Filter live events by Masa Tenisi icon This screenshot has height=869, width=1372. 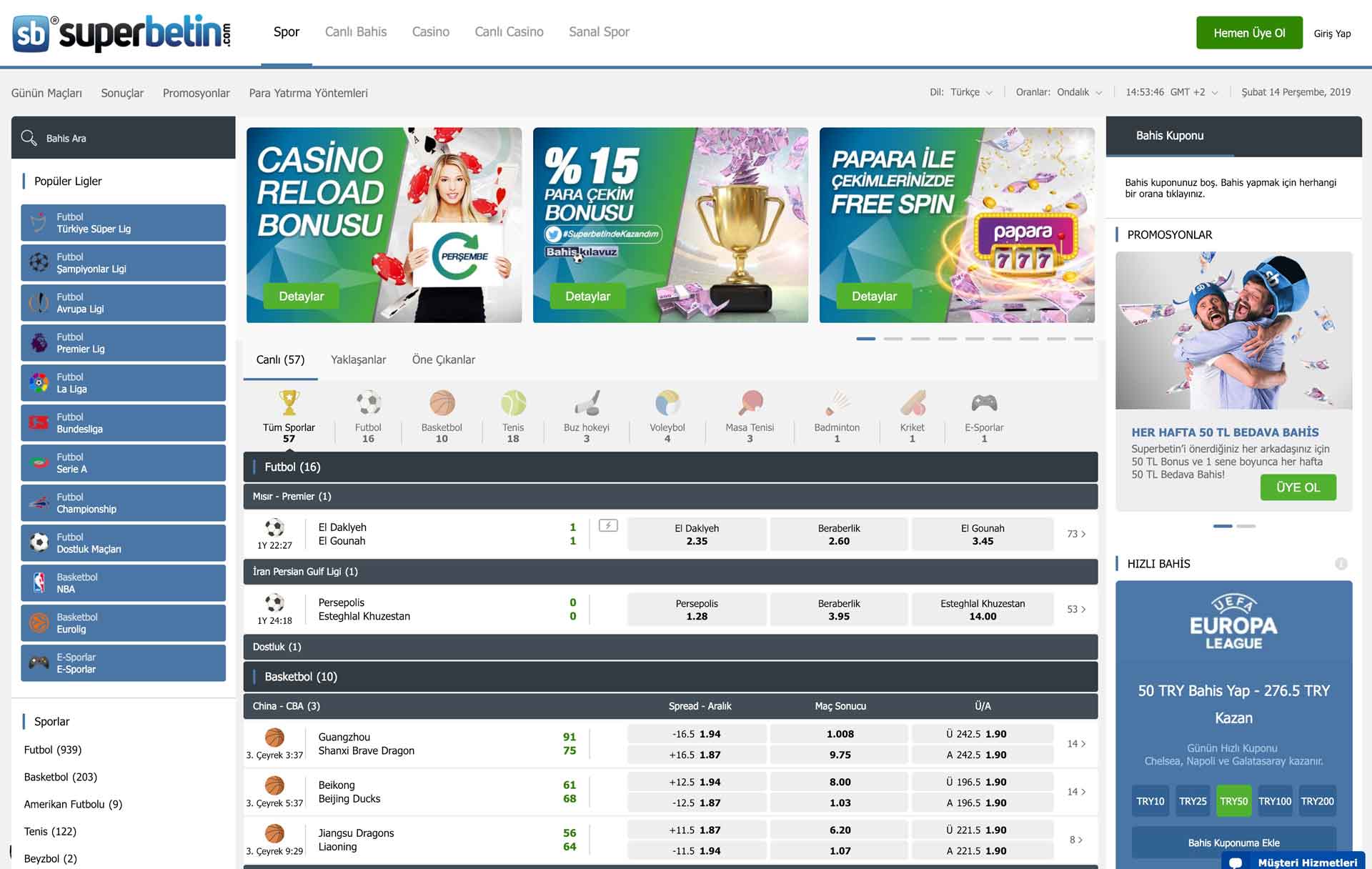point(750,403)
